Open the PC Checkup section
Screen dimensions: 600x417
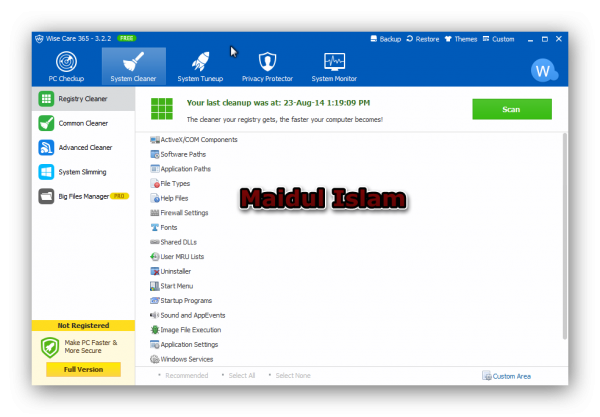coord(66,67)
